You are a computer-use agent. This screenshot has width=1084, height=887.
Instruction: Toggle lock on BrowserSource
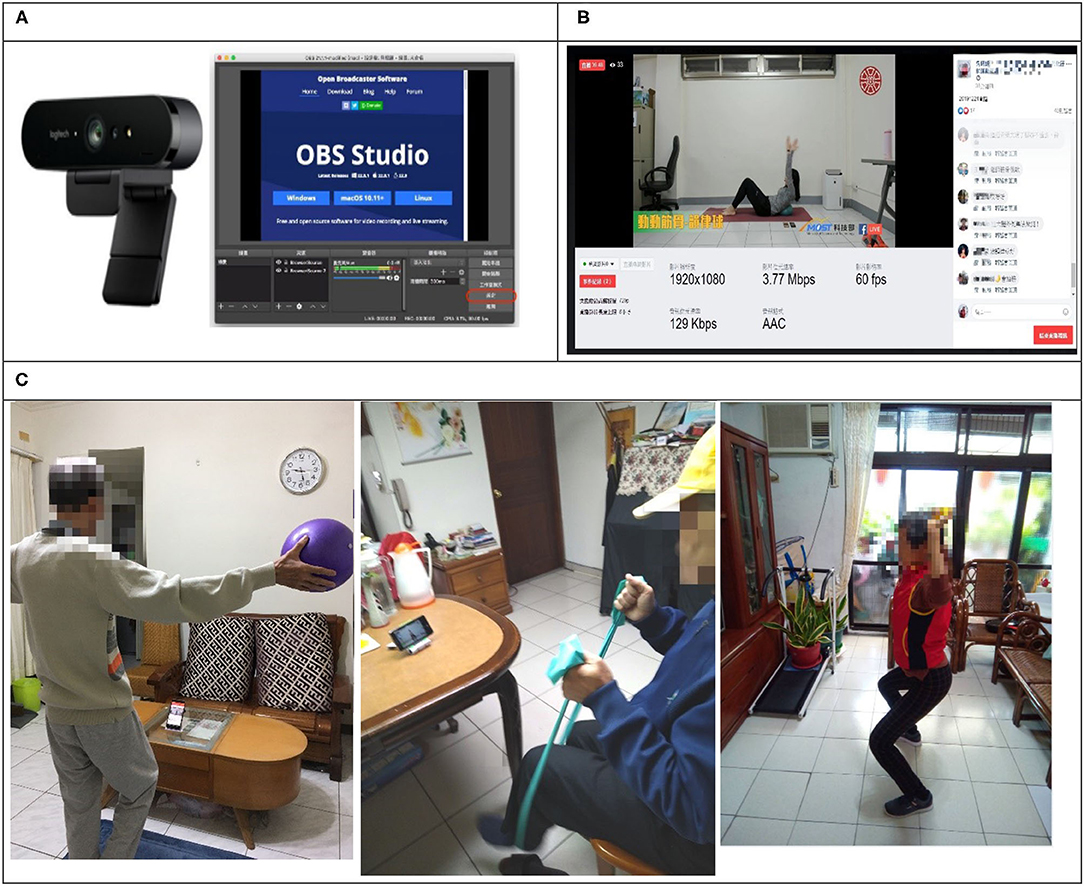(286, 263)
